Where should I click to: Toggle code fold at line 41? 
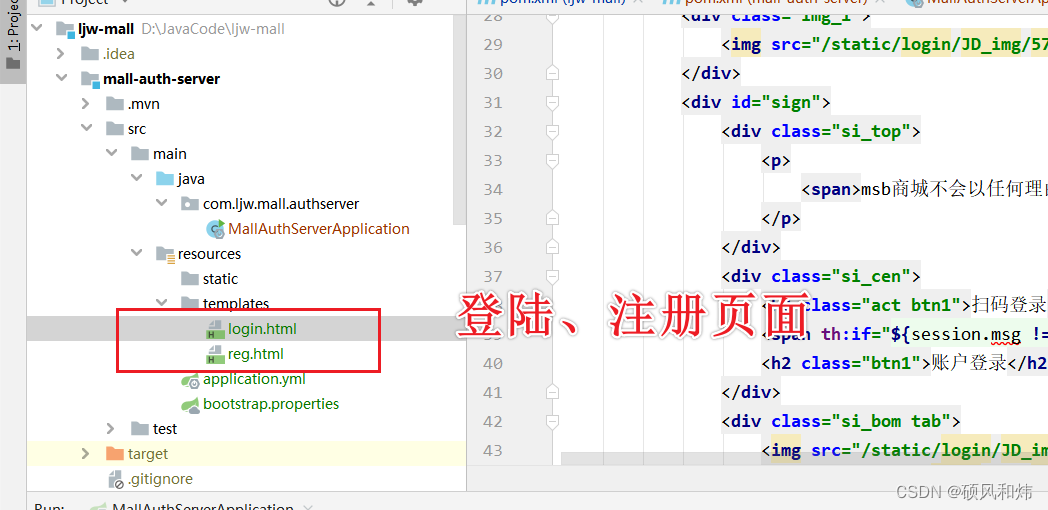point(552,392)
